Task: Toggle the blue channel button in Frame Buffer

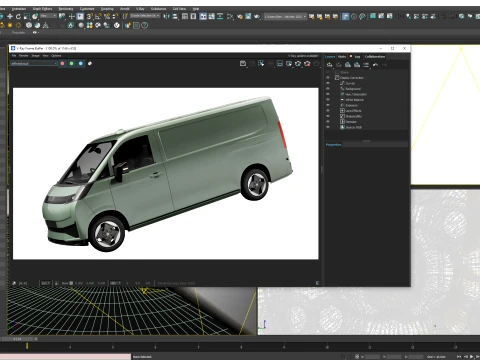Action: (81, 63)
